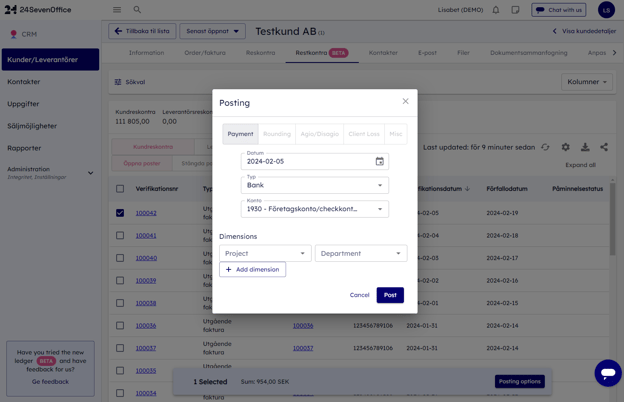Select the Client Loss tab
This screenshot has height=402, width=624.
tap(364, 134)
